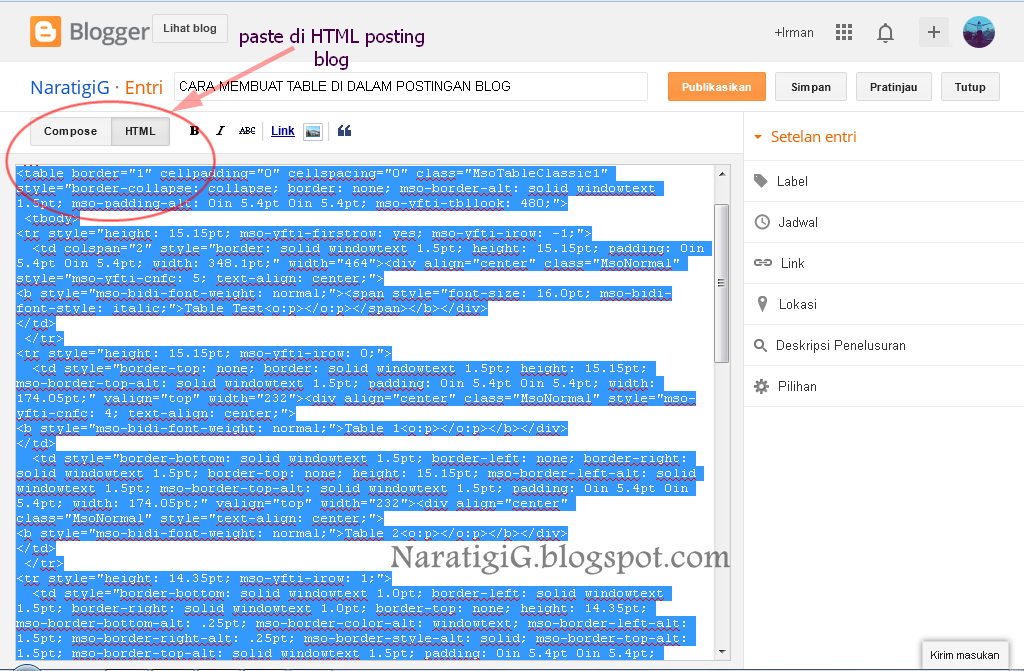
Task: Click the editor scrollbar down arrow
Action: [x=722, y=651]
